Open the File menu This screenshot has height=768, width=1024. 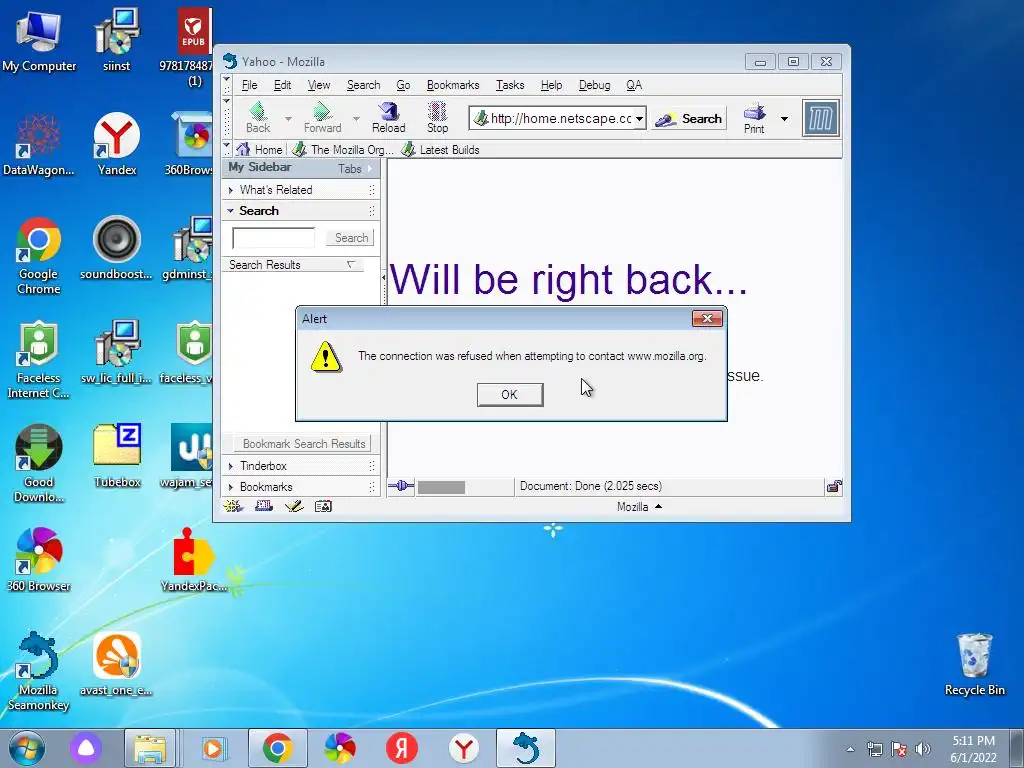coord(249,85)
